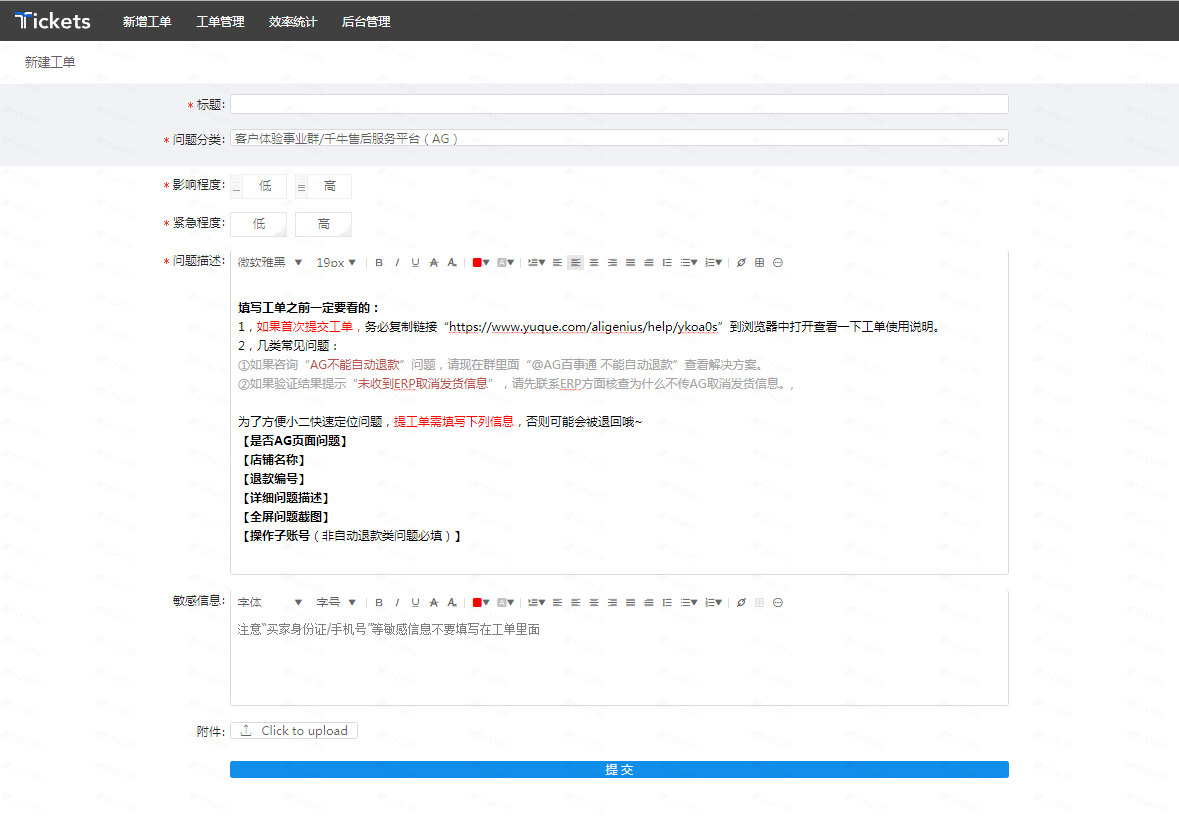Toggle underline in the 问题描述 editor toolbar
This screenshot has width=1179, height=817.
[415, 262]
